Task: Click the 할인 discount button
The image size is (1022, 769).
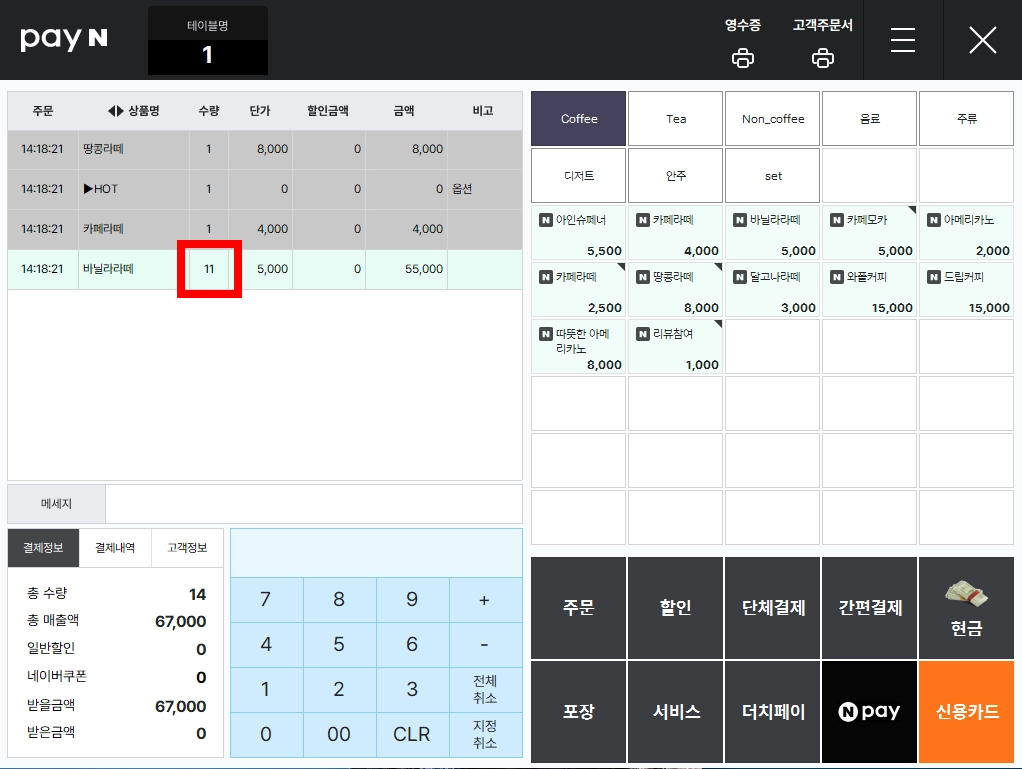Action: click(x=675, y=607)
